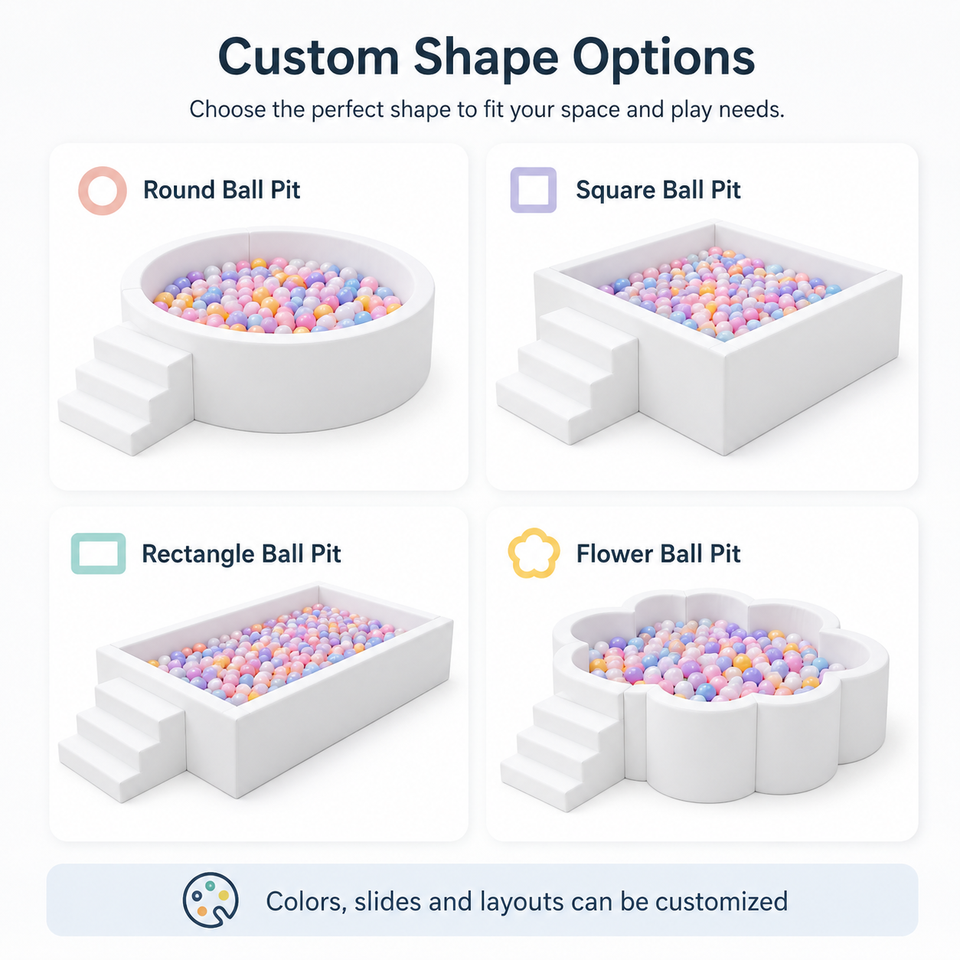The height and width of the screenshot is (960, 960).
Task: Click the pink round ring icon
Action: [x=102, y=190]
